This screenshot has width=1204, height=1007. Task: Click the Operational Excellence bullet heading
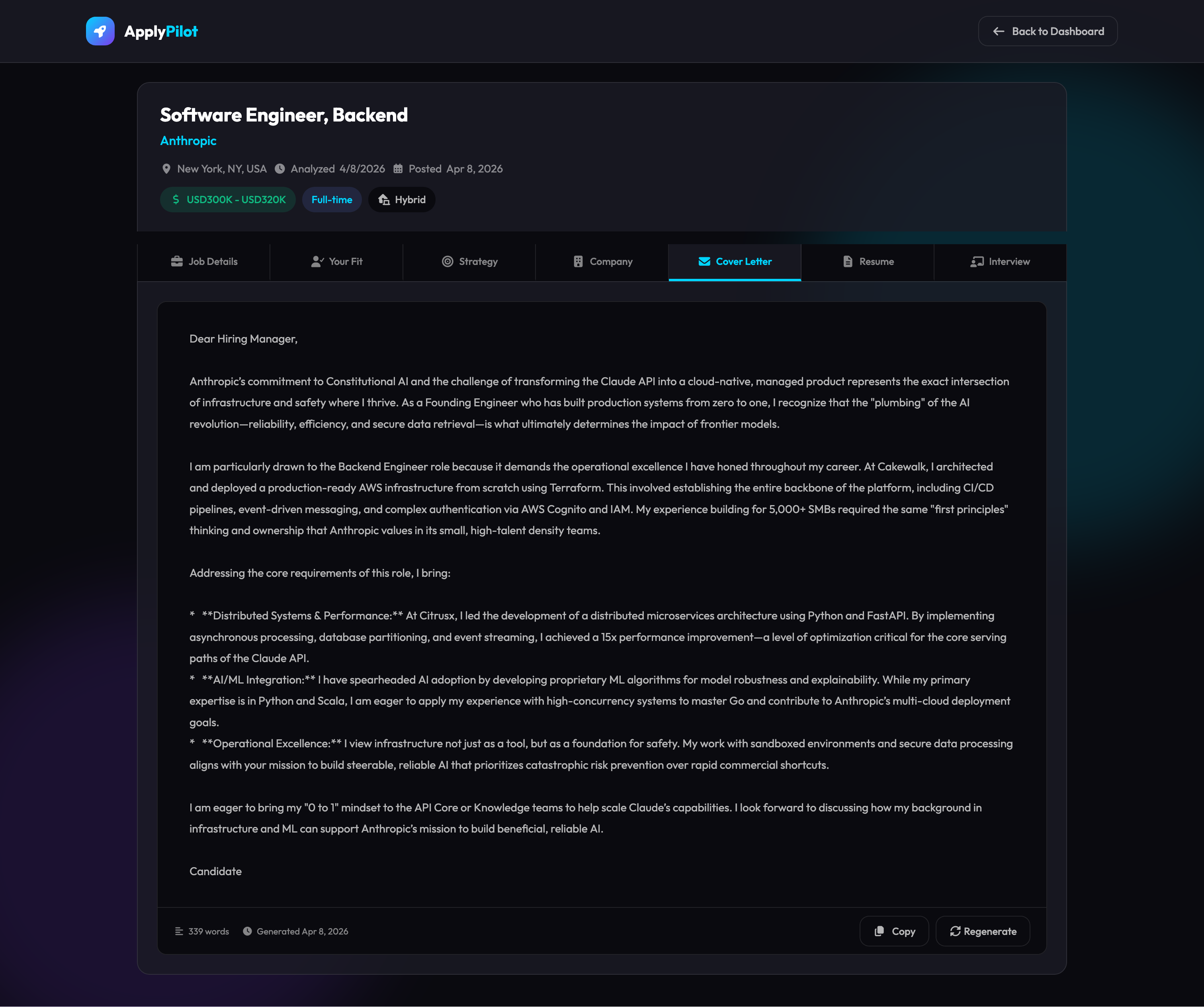coord(272,744)
